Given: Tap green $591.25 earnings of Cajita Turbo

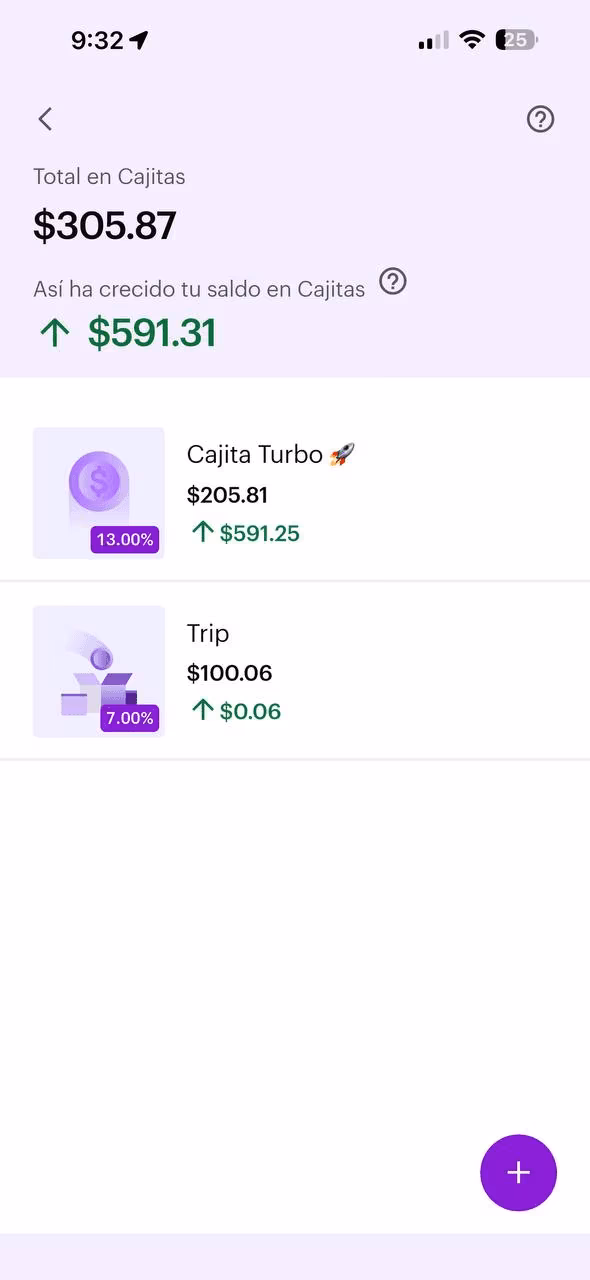Looking at the screenshot, I should [x=246, y=533].
